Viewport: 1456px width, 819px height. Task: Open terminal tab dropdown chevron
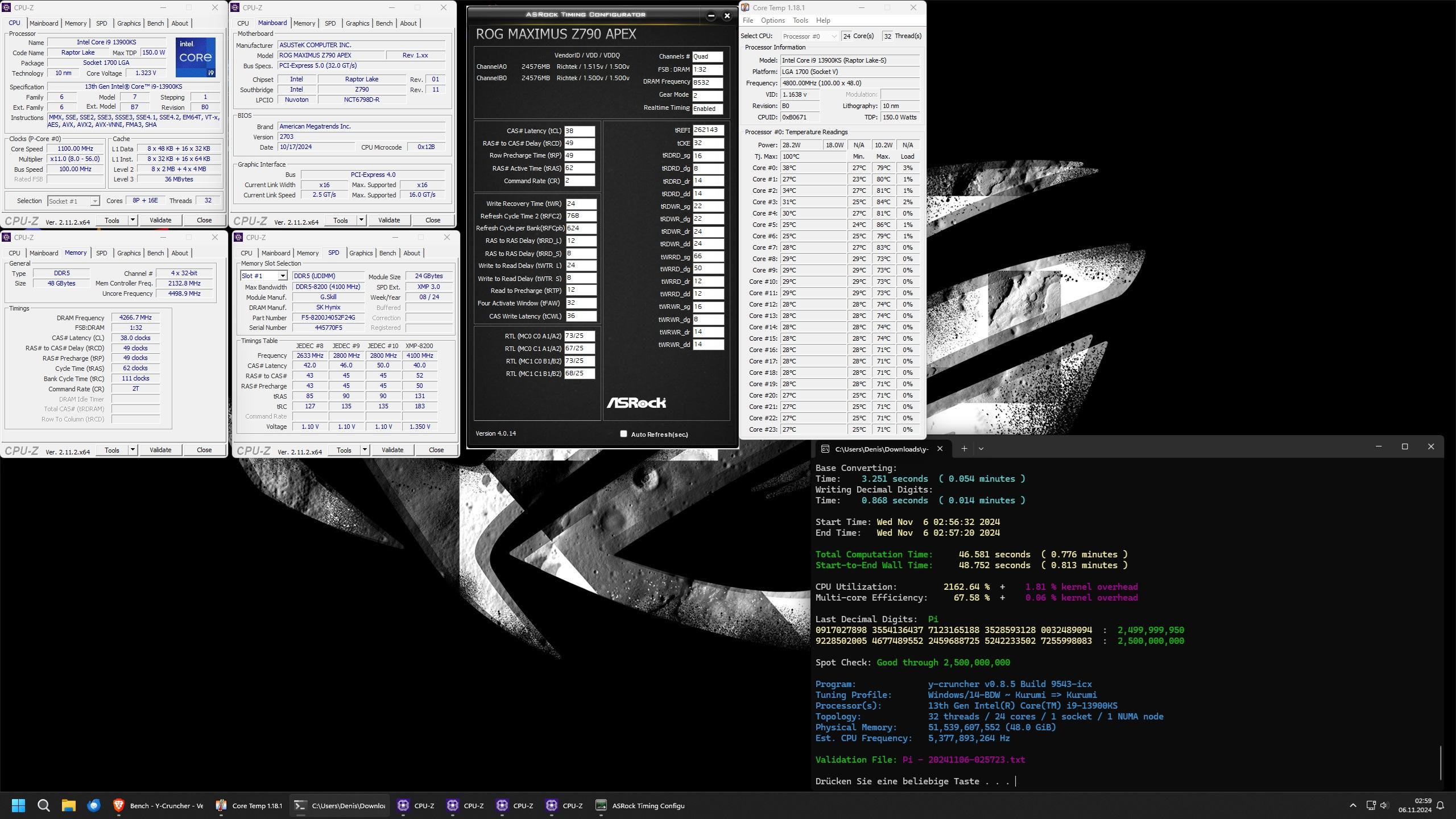(981, 448)
